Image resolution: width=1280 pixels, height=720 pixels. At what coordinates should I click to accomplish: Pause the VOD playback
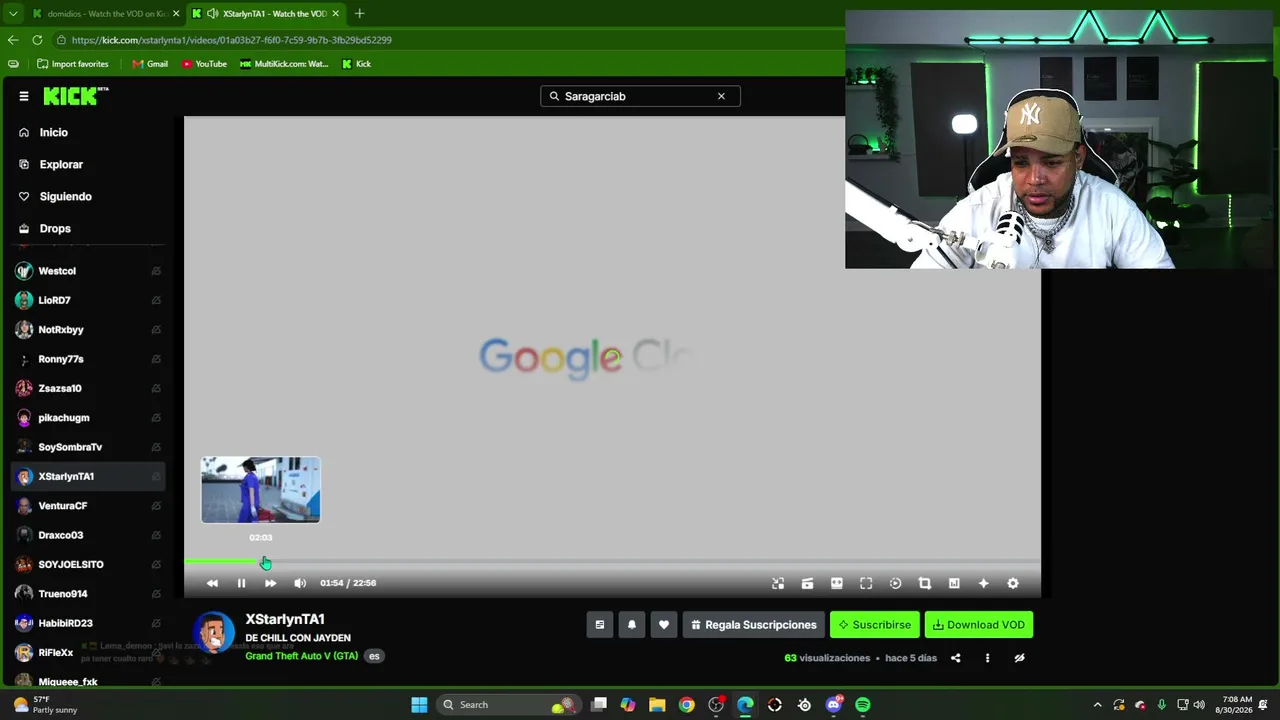241,583
